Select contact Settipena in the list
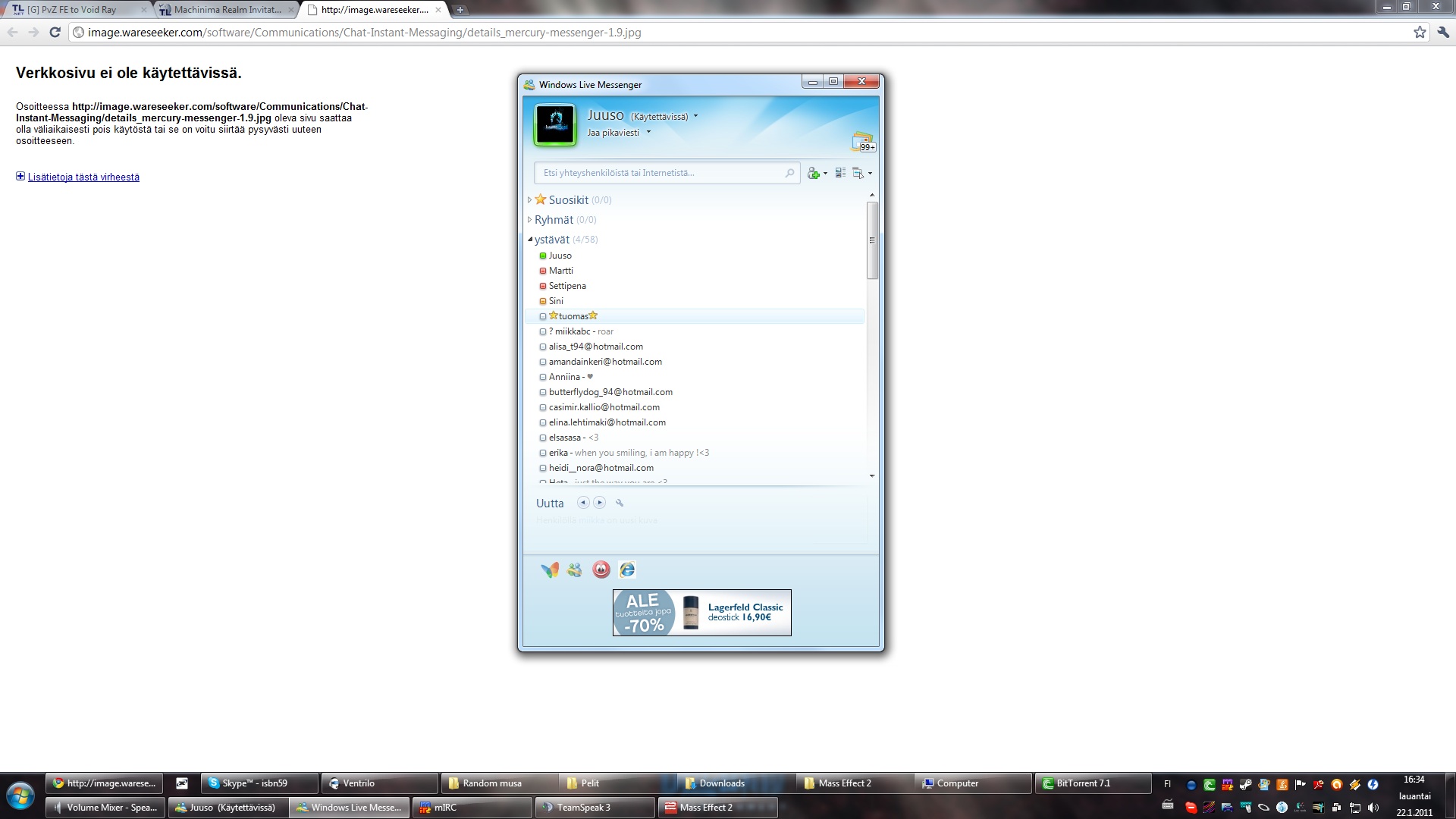The image size is (1456, 819). (695, 286)
